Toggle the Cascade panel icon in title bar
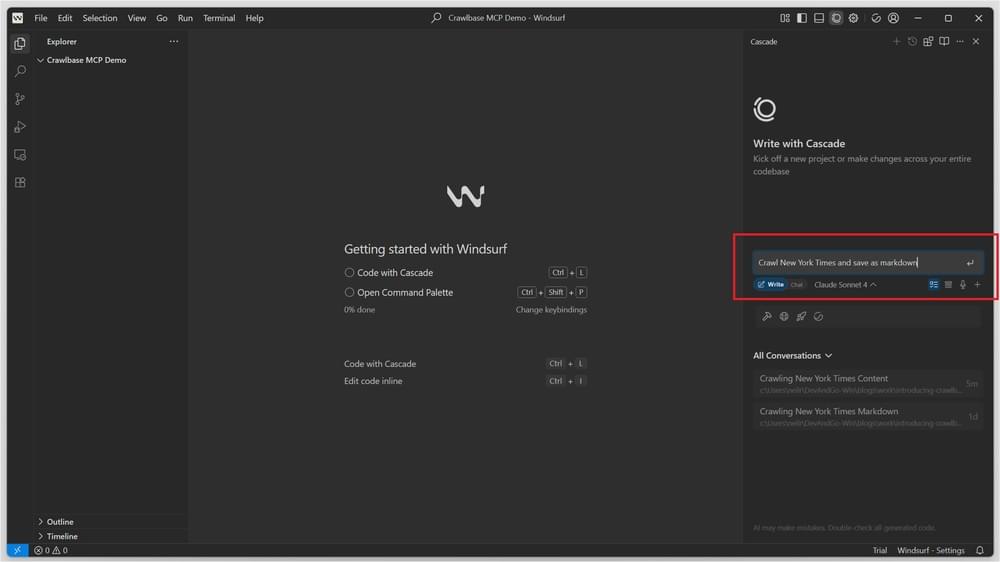 tap(836, 18)
